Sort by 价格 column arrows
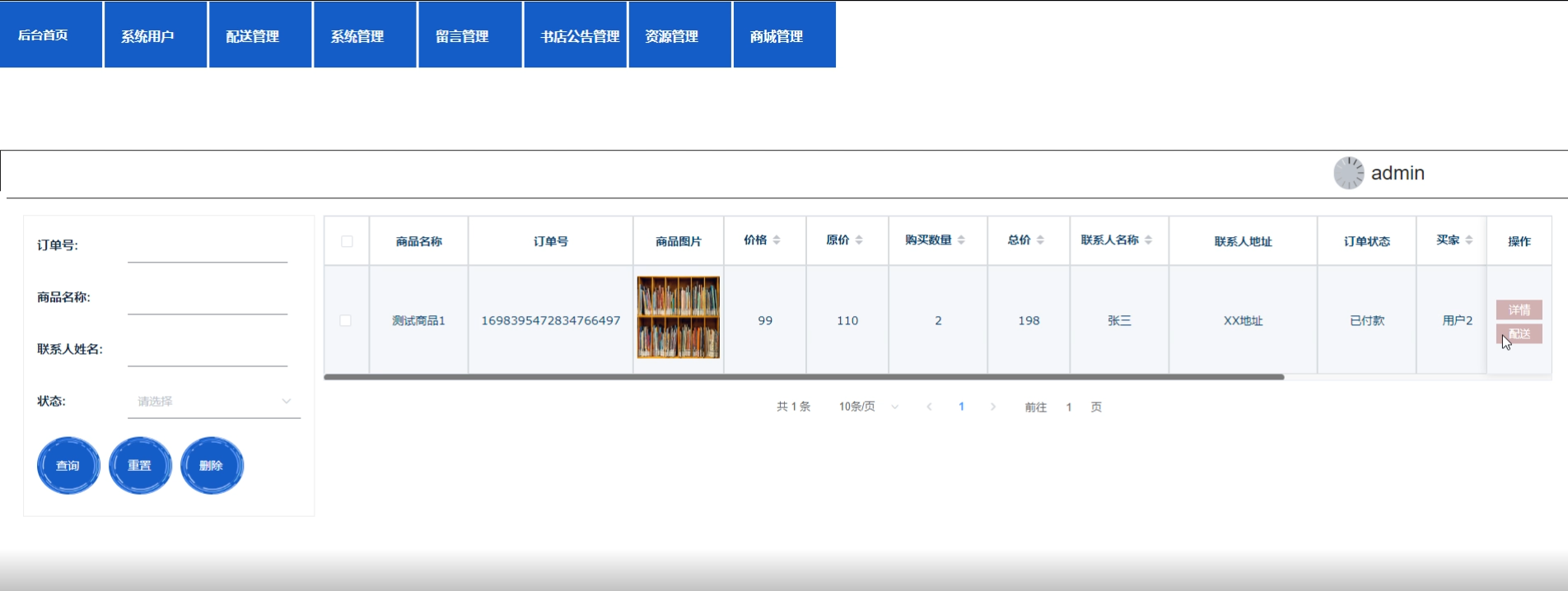The width and height of the screenshot is (1568, 591). (777, 240)
